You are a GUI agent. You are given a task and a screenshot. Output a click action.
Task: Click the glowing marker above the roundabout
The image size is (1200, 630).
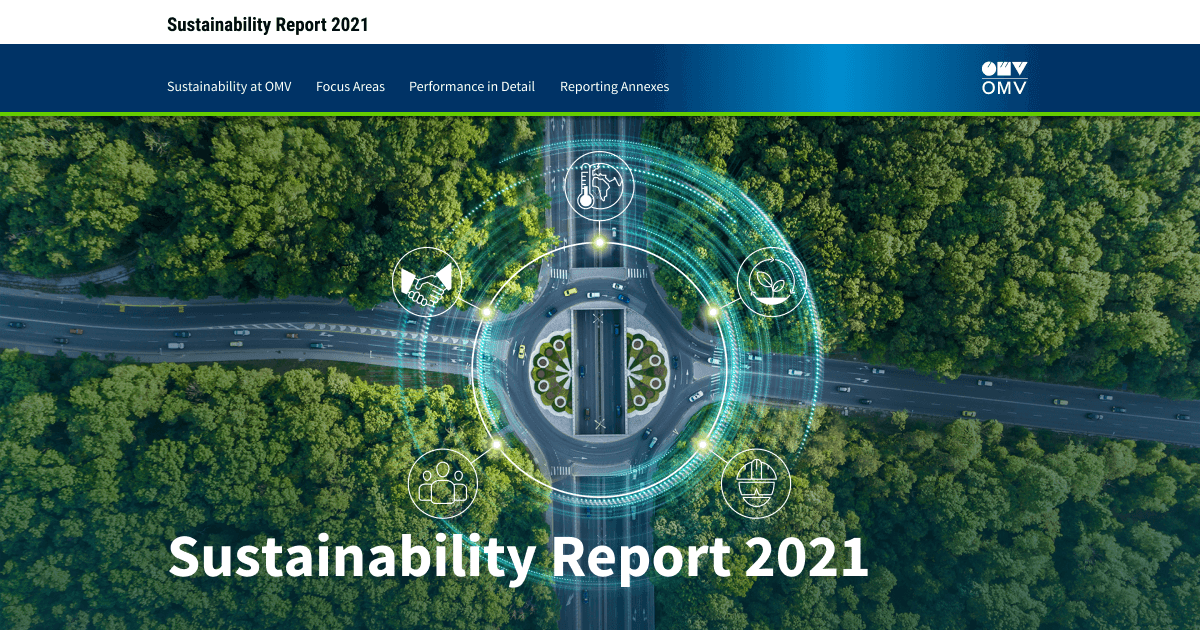click(600, 240)
